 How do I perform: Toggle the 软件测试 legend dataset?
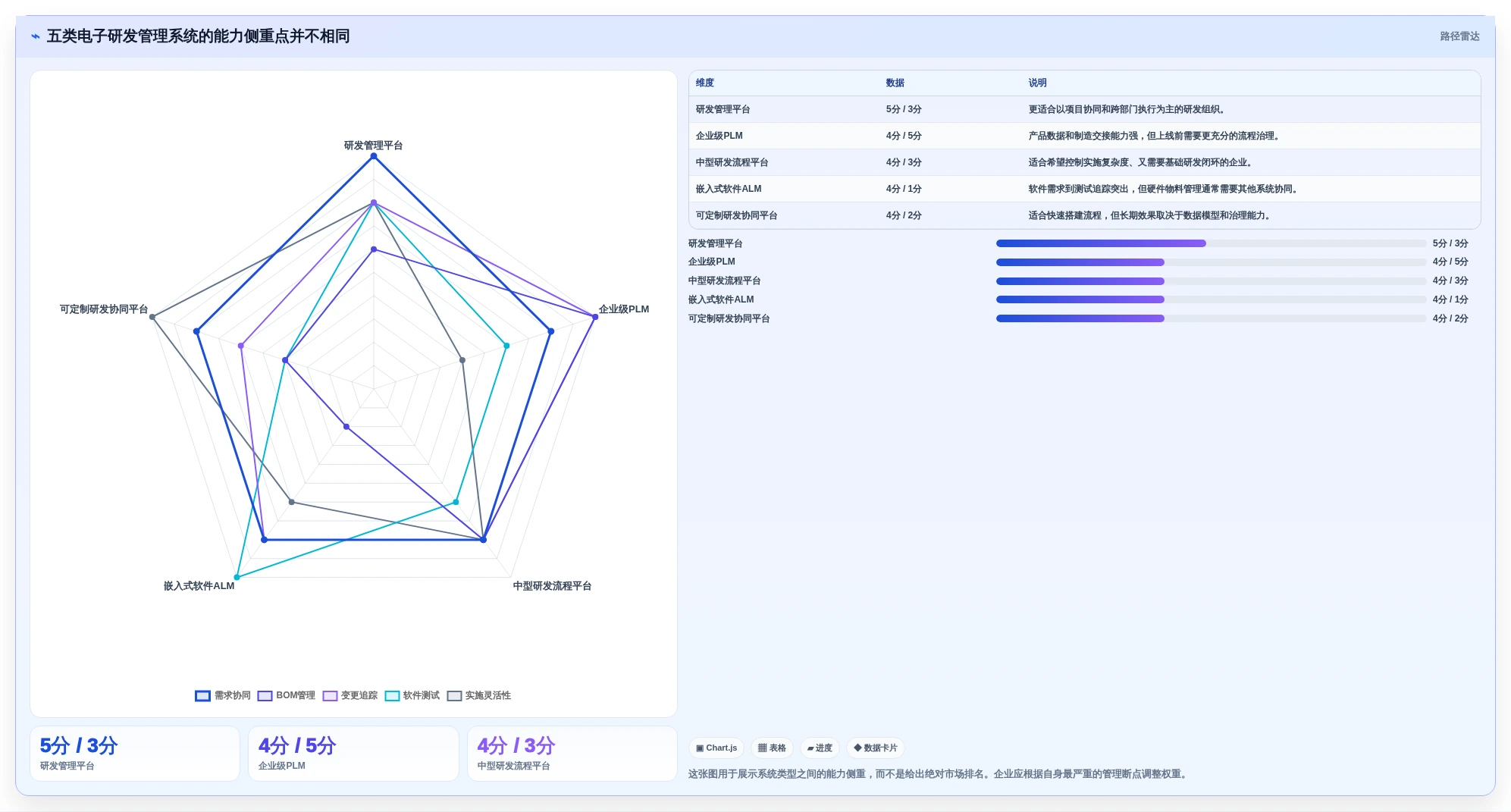412,695
